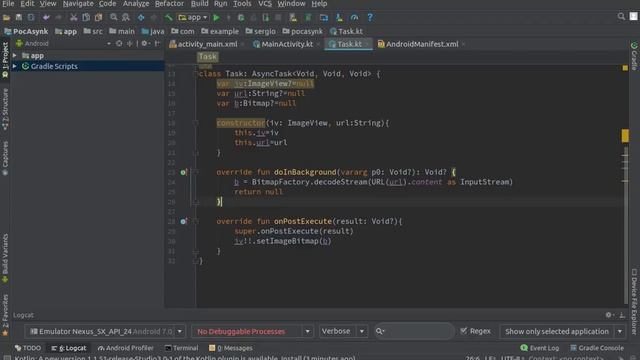Viewport: 640px width, 360px height.
Task: Click the Save All toolbar icon
Action: pos(19,18)
